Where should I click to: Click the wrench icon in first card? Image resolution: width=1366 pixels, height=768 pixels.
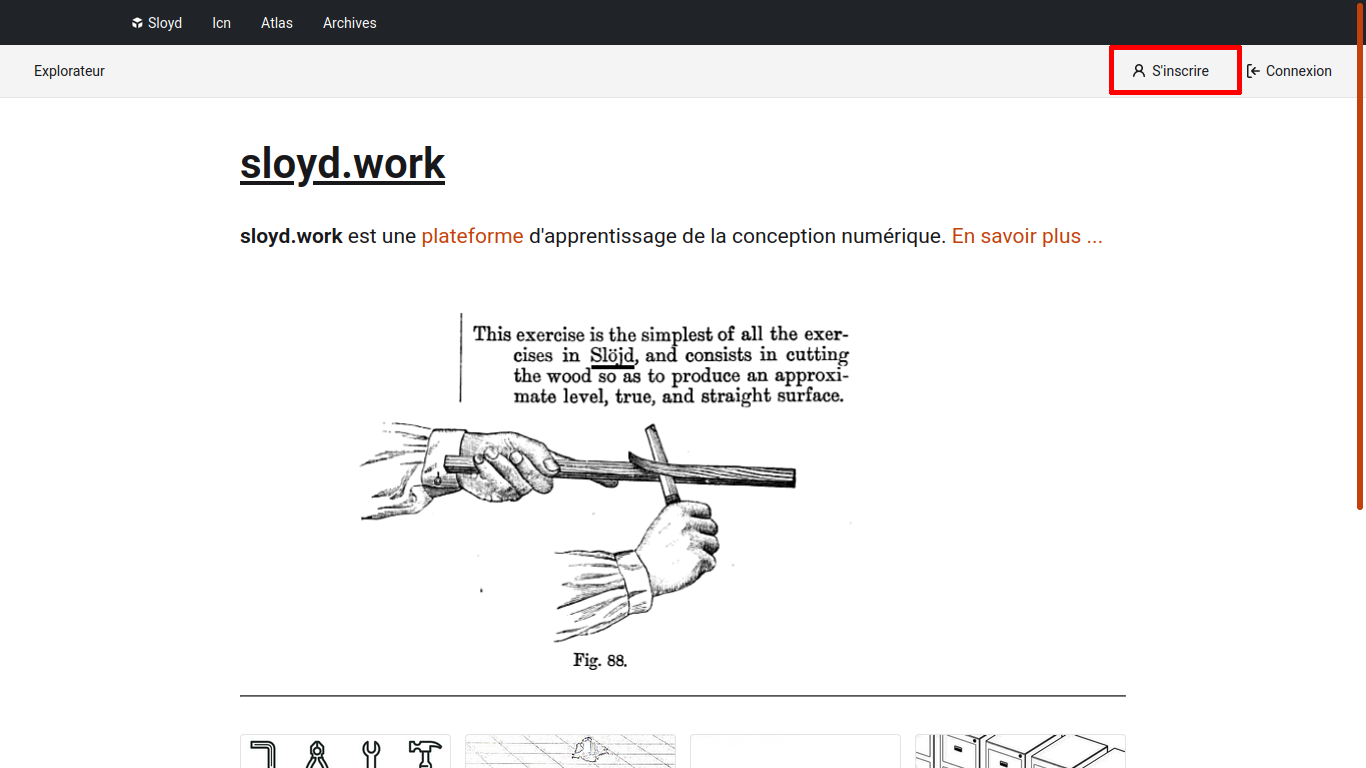[x=371, y=753]
